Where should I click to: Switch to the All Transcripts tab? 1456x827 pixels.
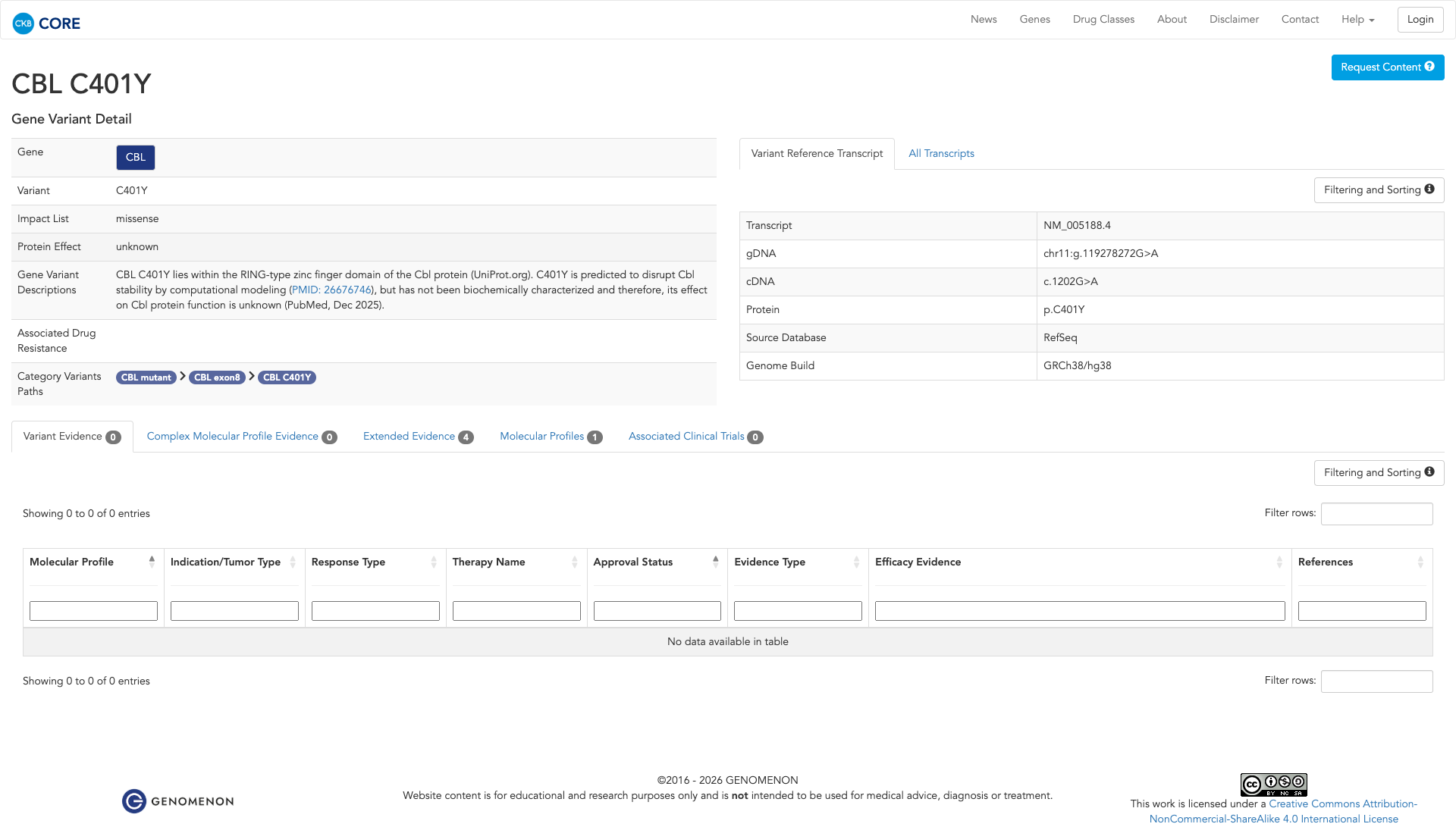tap(941, 154)
